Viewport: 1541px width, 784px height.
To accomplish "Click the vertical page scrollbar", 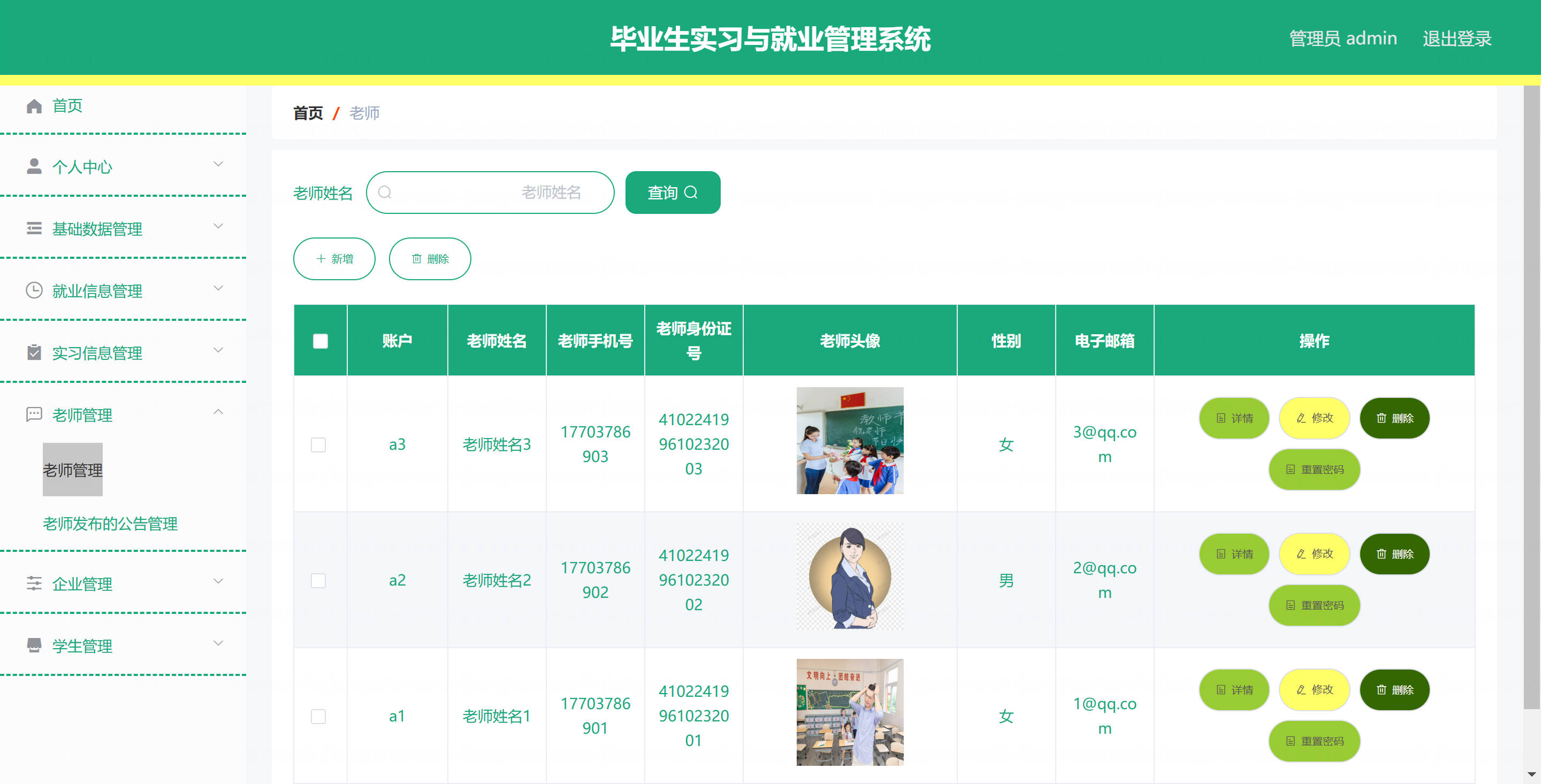I will [x=1531, y=395].
